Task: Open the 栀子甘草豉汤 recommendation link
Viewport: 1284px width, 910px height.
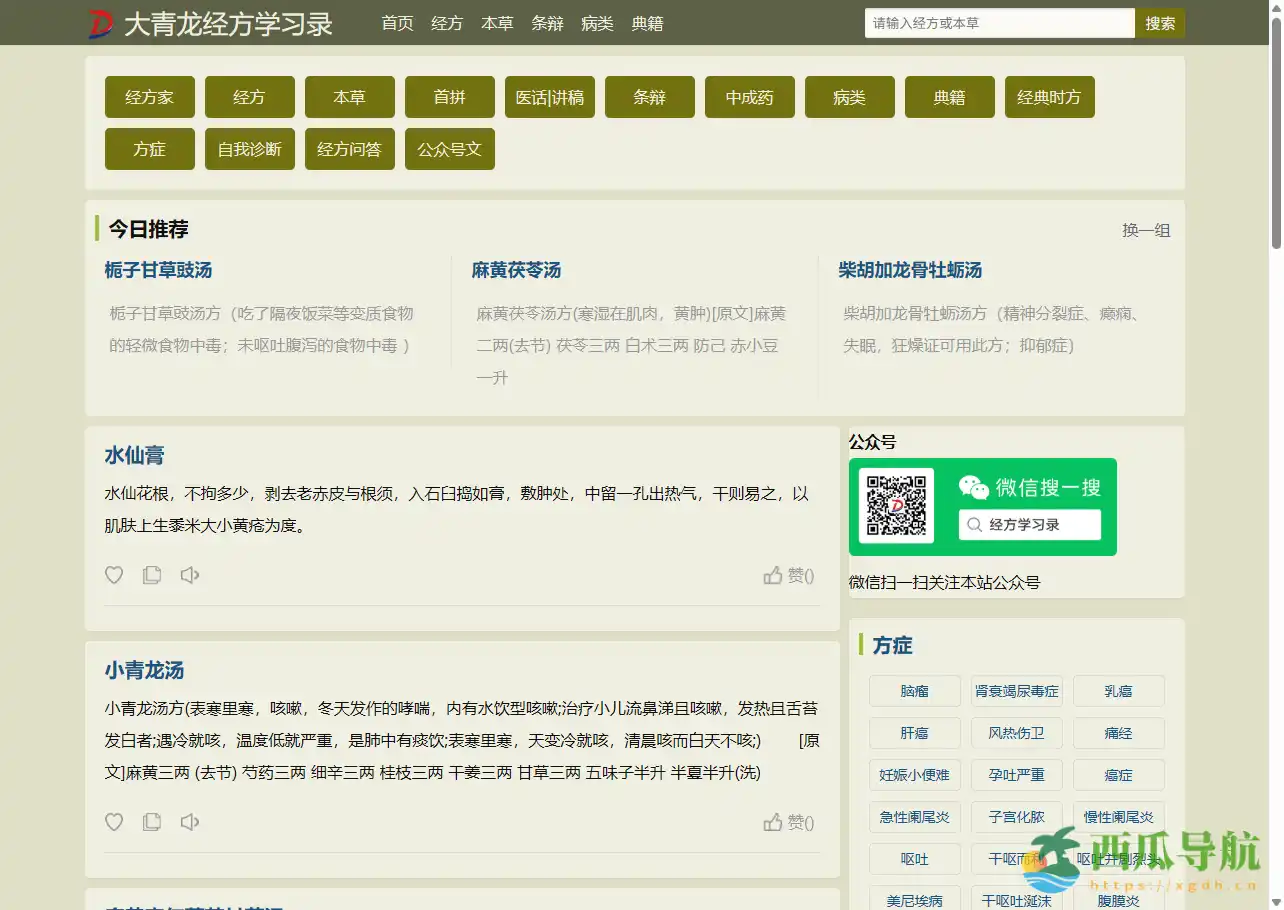Action: click(158, 270)
